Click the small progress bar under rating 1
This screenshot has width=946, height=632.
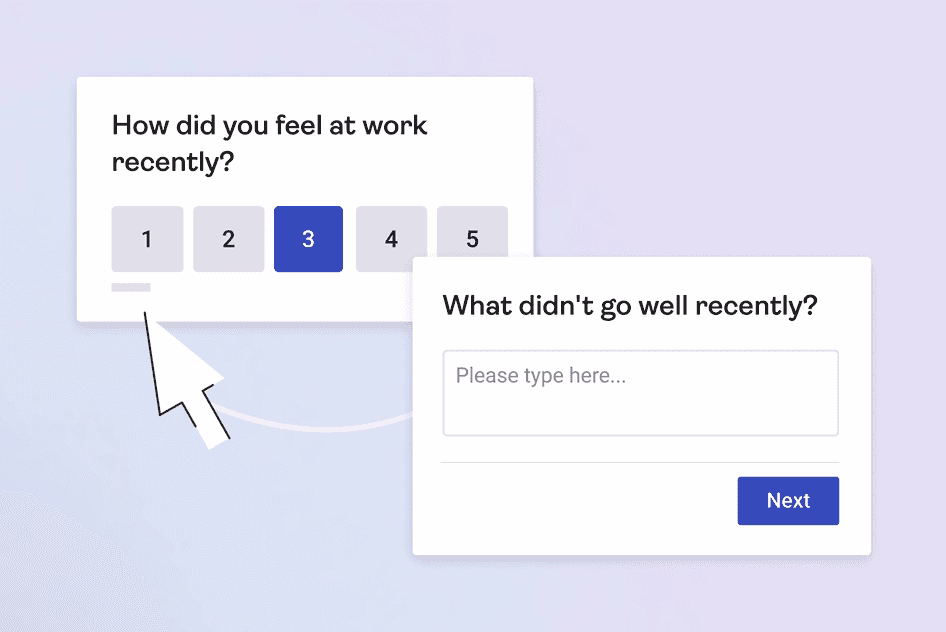pyautogui.click(x=131, y=287)
